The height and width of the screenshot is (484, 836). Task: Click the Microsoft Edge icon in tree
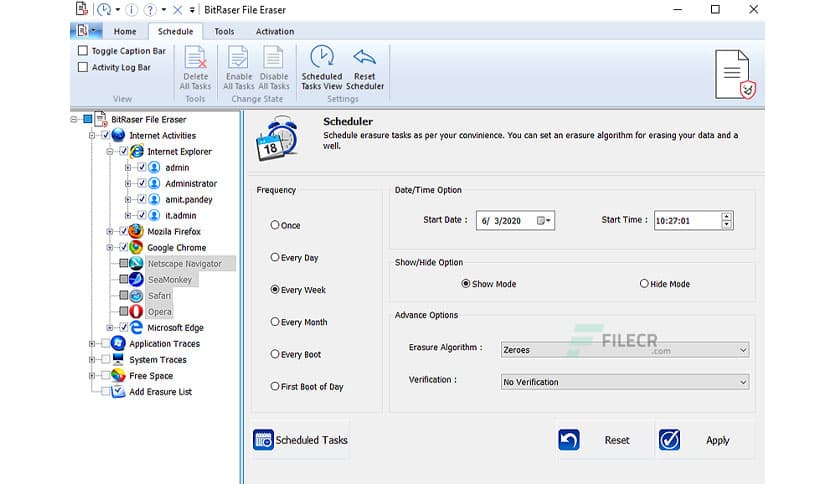136,327
